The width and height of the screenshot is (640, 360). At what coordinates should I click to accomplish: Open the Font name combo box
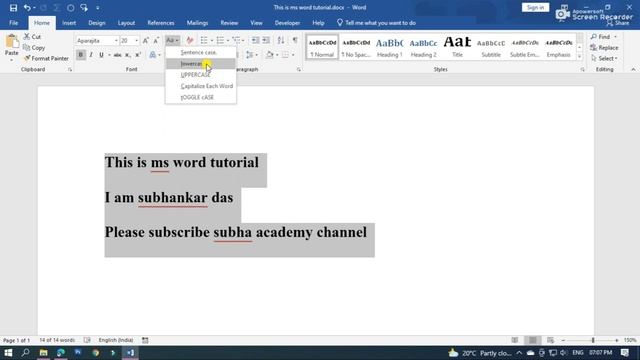[x=97, y=41]
